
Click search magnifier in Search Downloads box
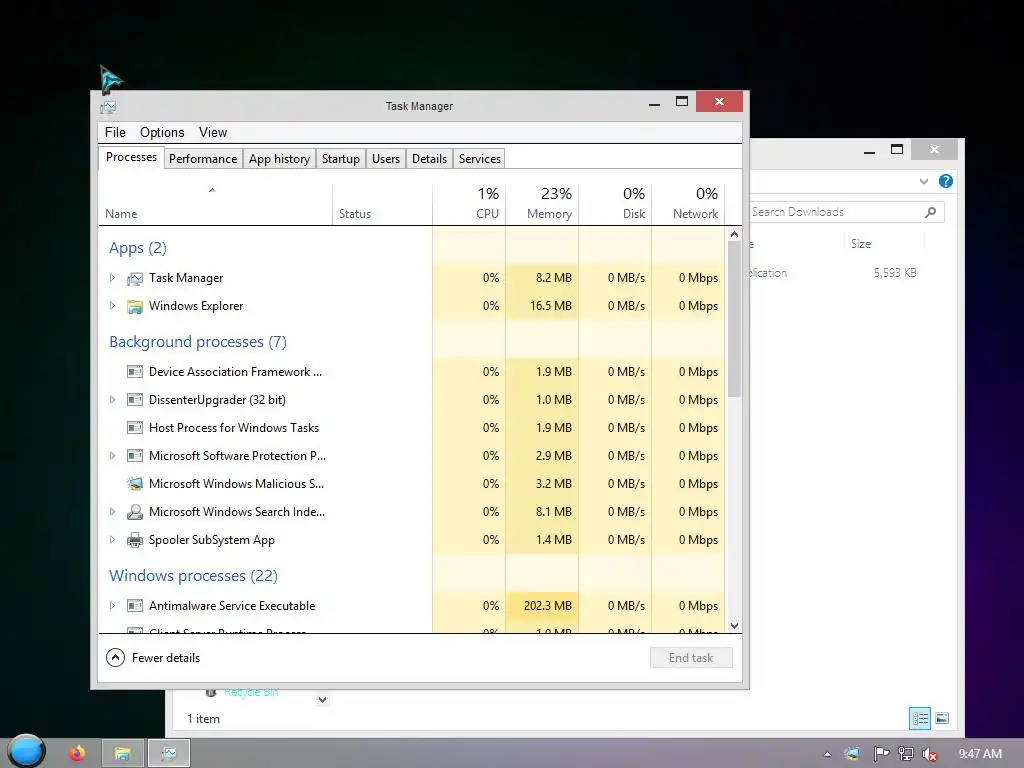point(931,212)
